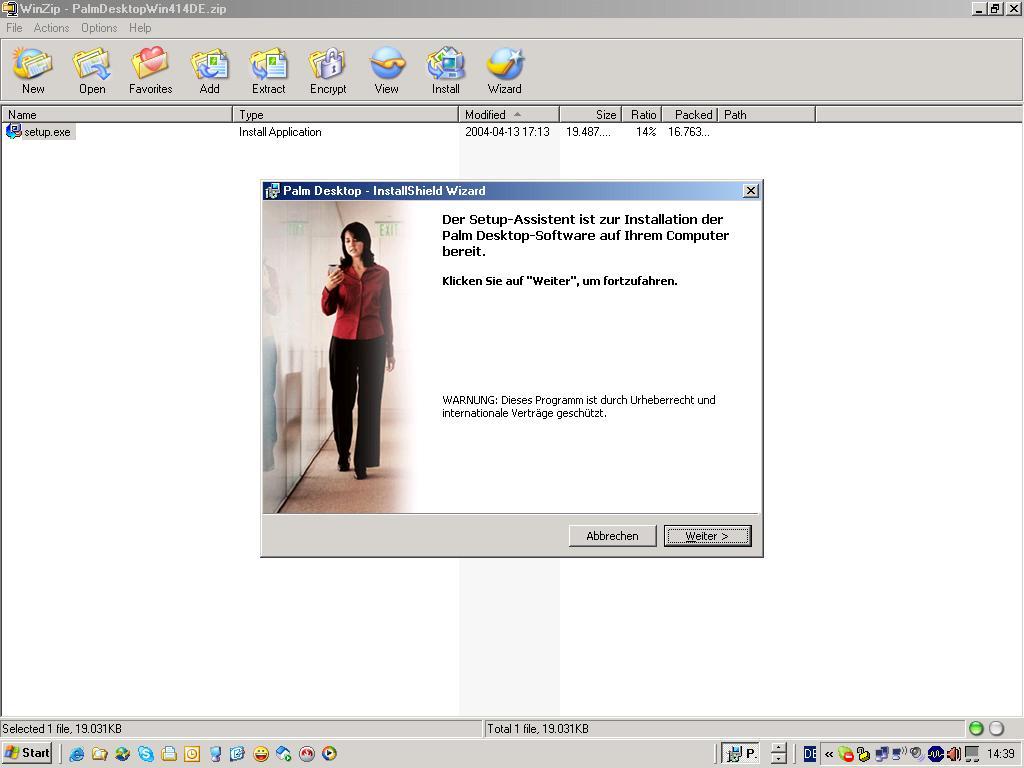Click the clock icon in quick launch
1024x768 pixels.
(192, 754)
